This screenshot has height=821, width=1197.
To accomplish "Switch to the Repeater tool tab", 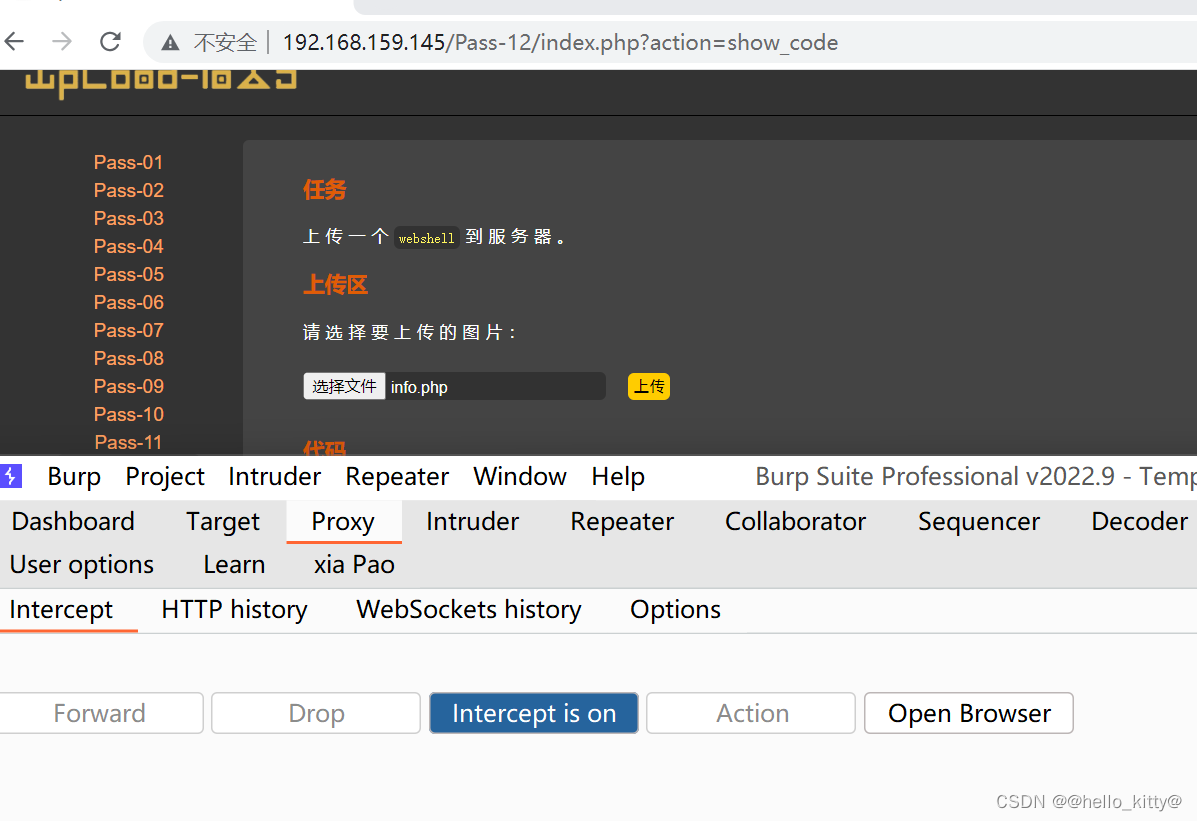I will 622,522.
